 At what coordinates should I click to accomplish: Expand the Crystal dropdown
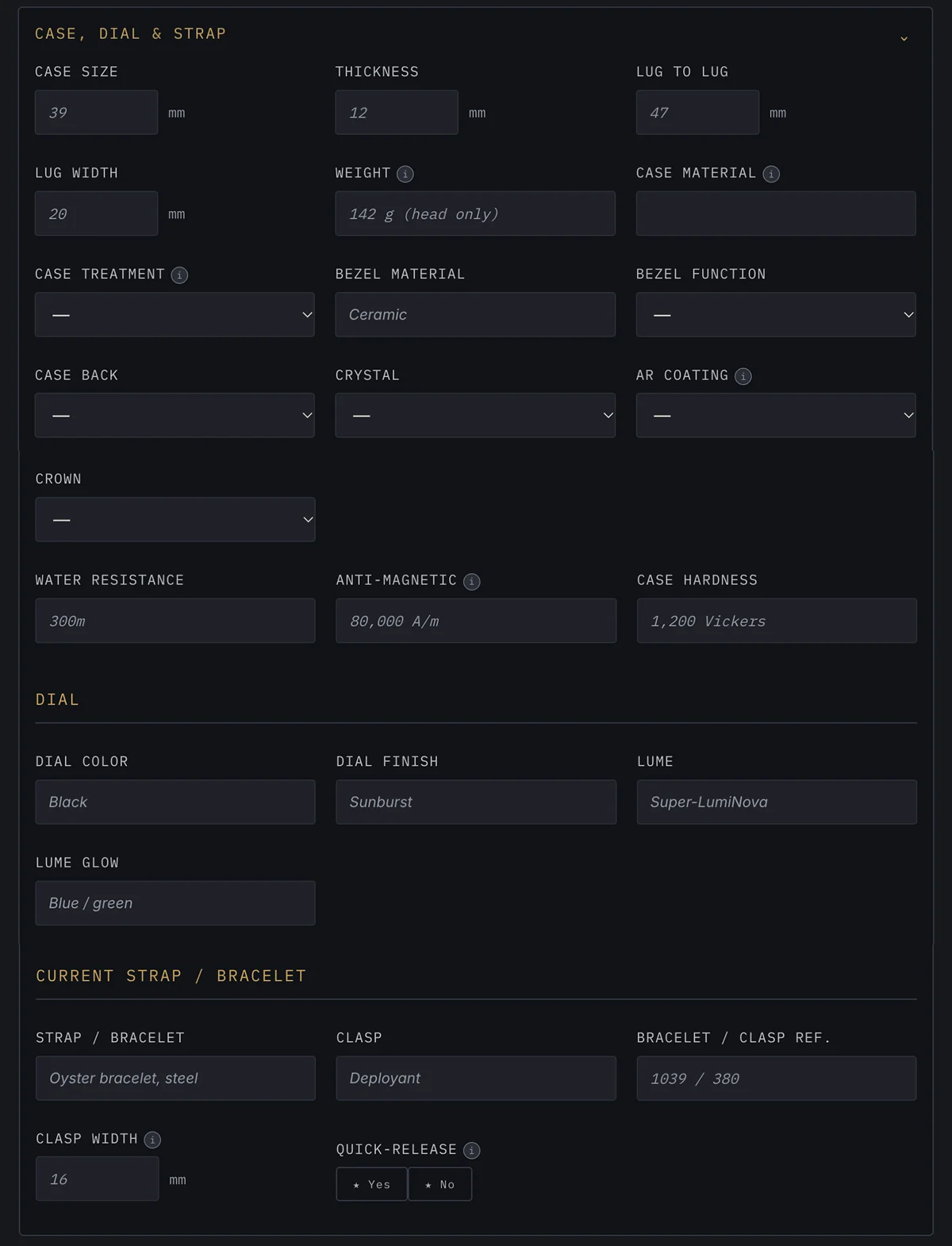pyautogui.click(x=475, y=415)
